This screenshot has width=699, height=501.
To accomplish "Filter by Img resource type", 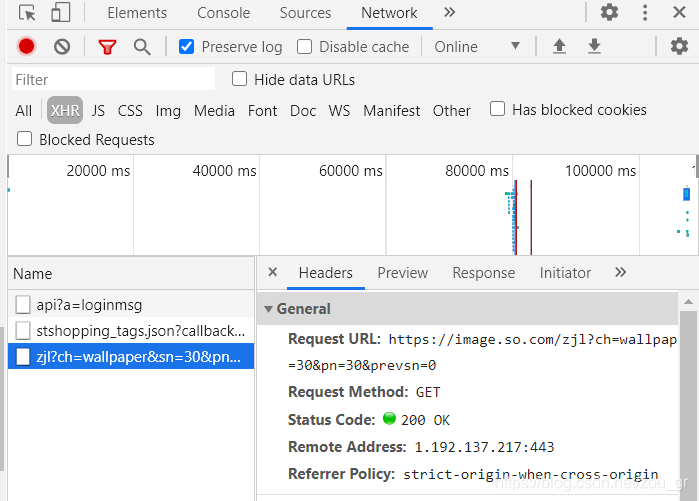I will (x=168, y=111).
